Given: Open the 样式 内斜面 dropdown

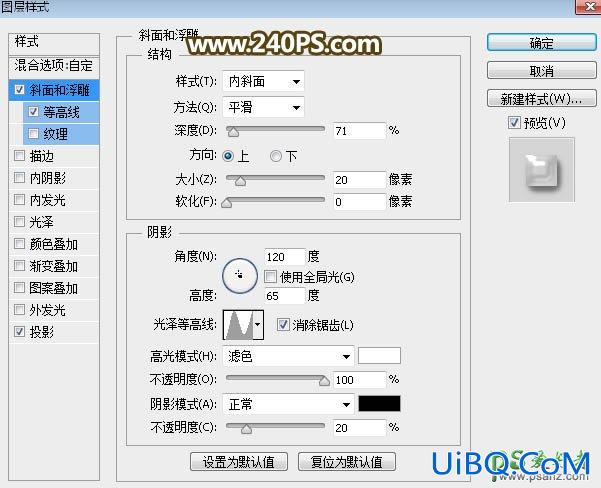Looking at the screenshot, I should coord(263,81).
